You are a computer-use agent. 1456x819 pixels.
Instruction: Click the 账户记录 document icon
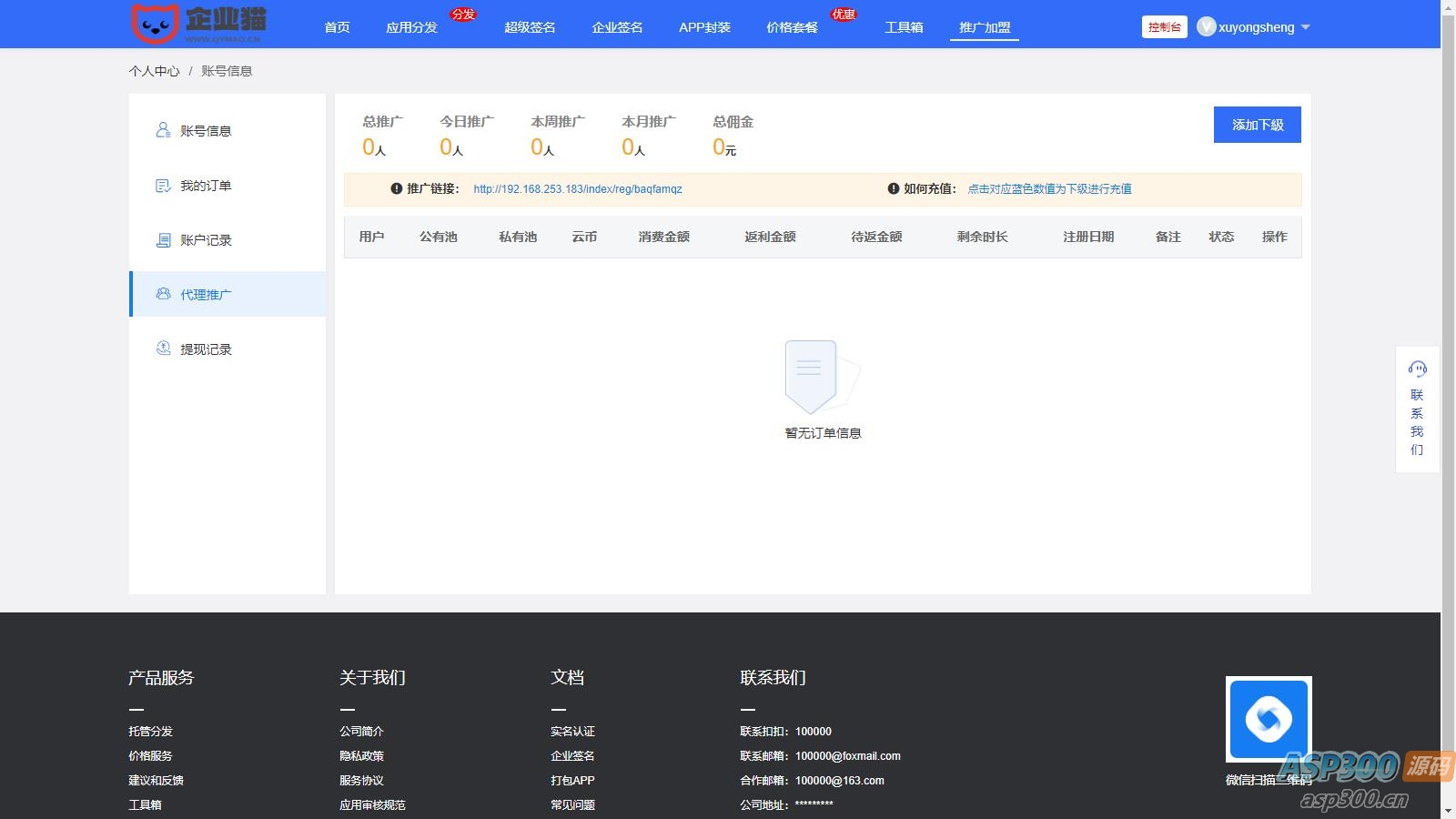(163, 240)
